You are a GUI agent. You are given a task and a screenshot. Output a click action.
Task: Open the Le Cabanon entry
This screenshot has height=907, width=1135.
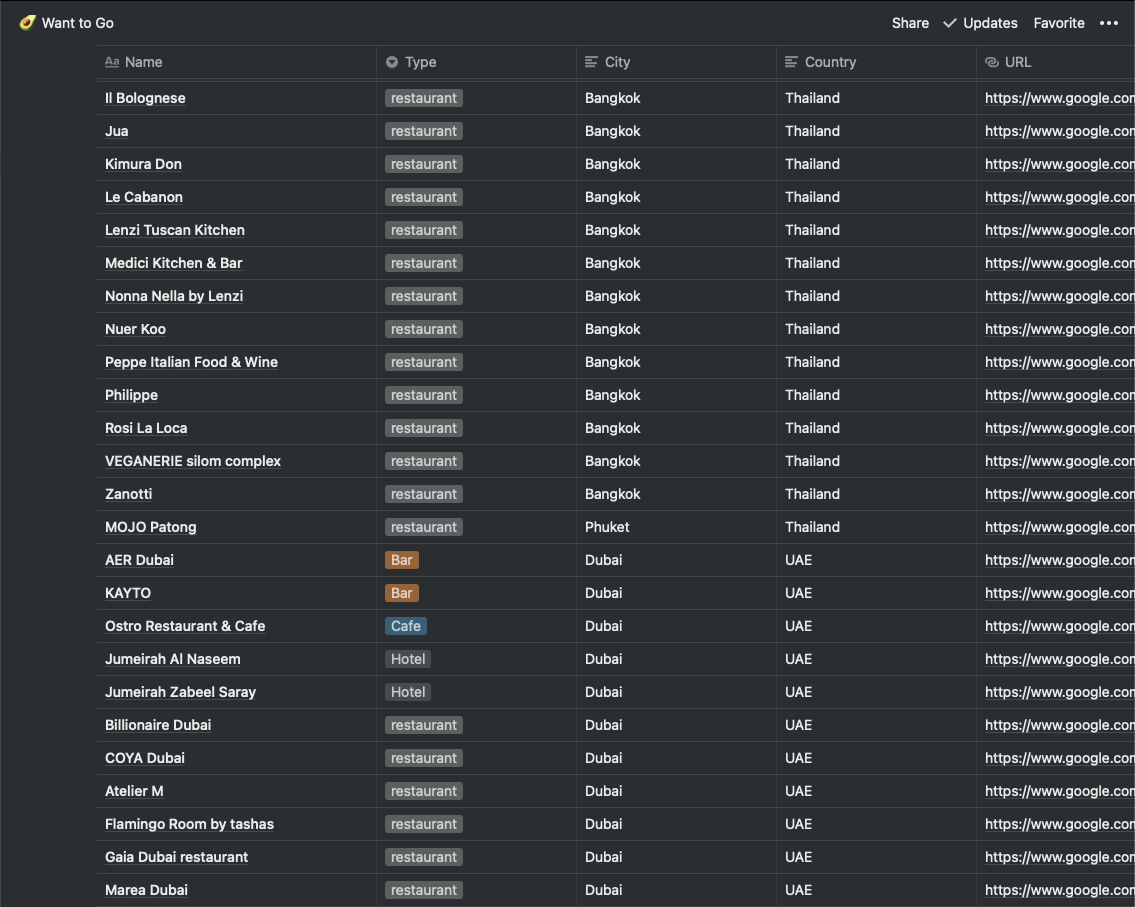144,197
